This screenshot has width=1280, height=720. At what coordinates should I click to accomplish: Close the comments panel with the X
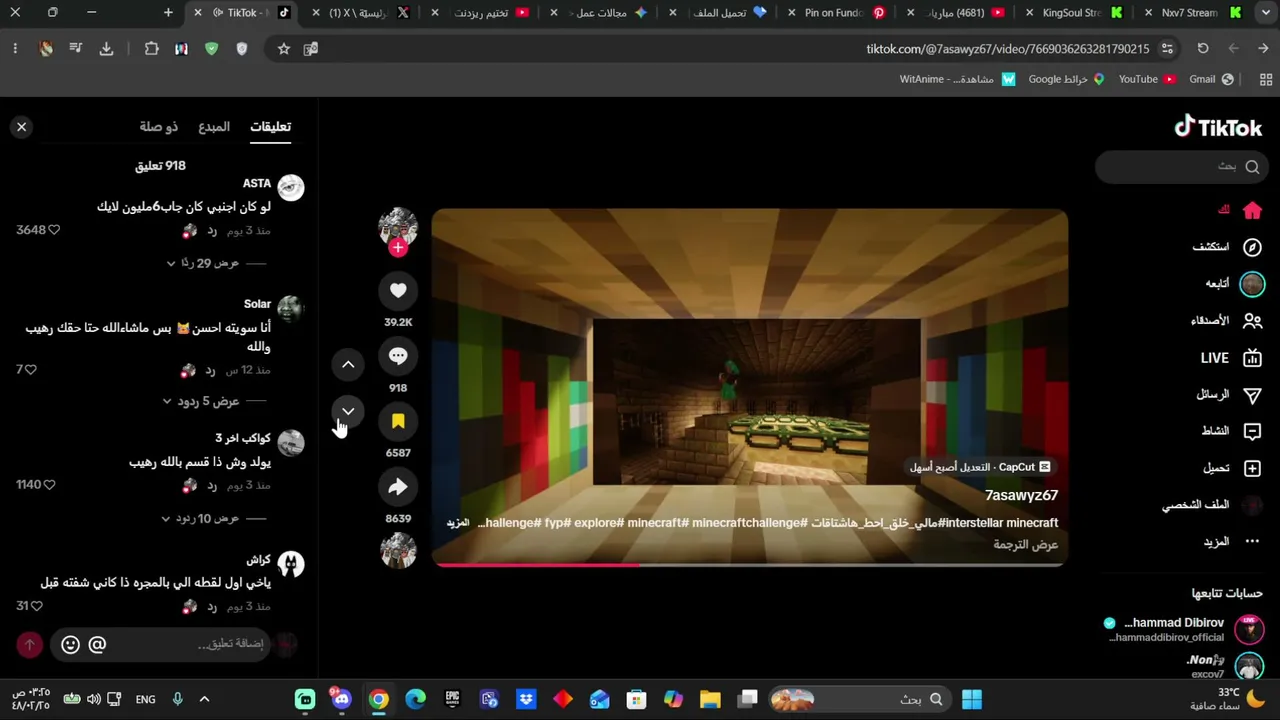click(x=21, y=127)
